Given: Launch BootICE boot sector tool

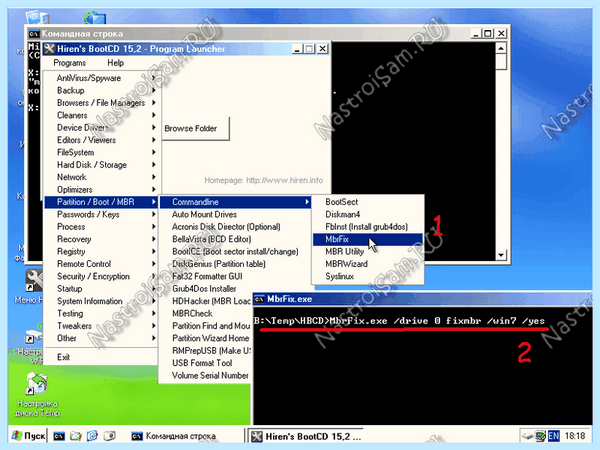Looking at the screenshot, I should [235, 251].
